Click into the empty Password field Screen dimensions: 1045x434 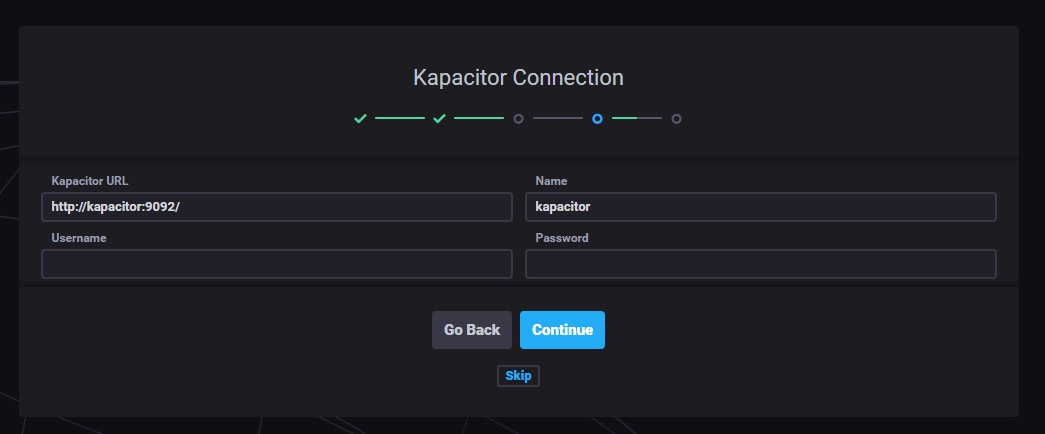[x=761, y=264]
